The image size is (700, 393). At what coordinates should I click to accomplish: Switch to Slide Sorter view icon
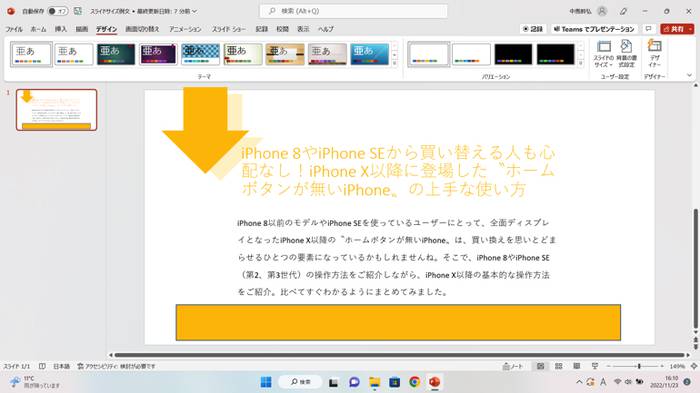[x=558, y=366]
